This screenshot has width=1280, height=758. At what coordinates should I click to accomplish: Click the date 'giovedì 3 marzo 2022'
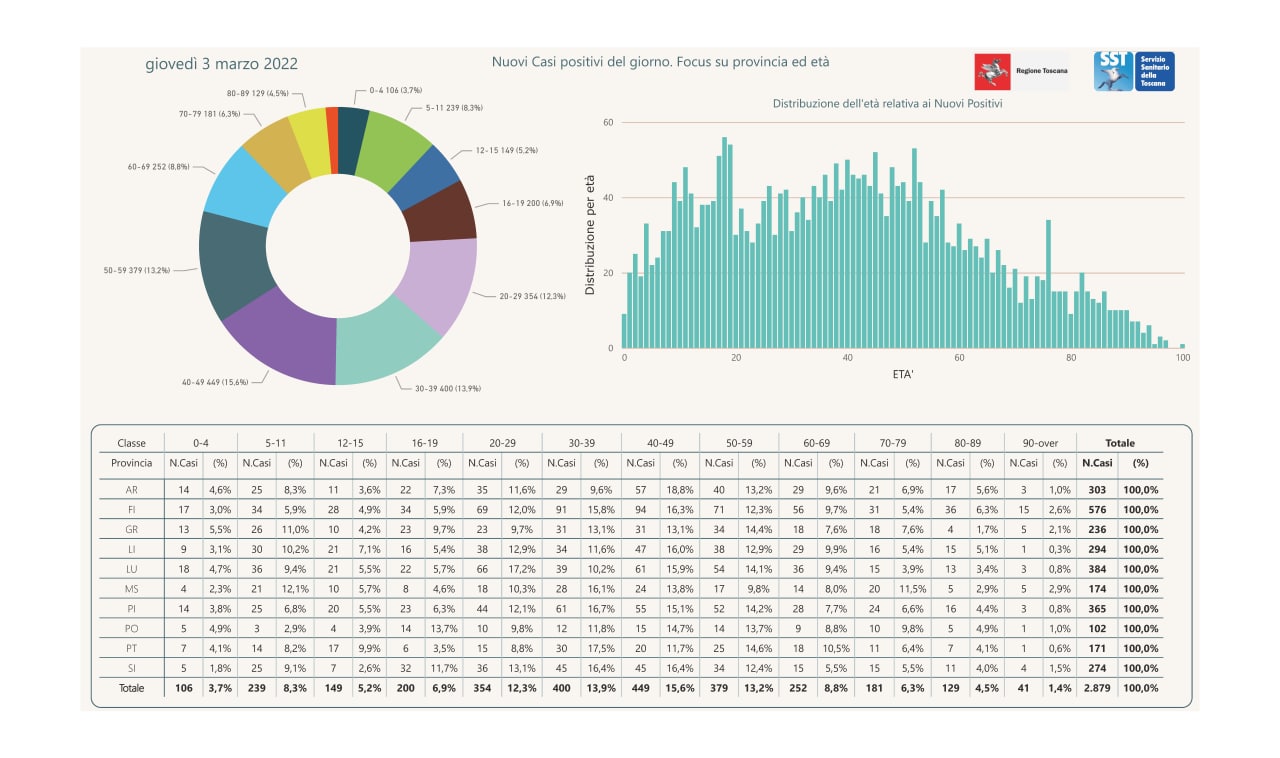coord(221,64)
